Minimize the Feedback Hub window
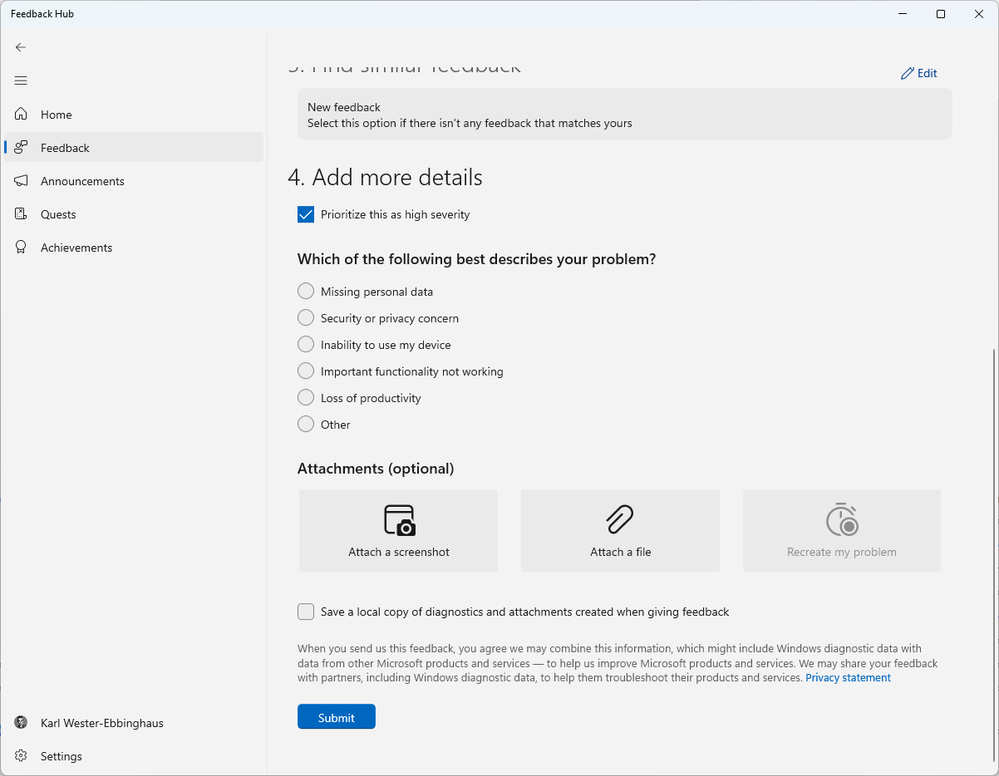 click(x=903, y=14)
